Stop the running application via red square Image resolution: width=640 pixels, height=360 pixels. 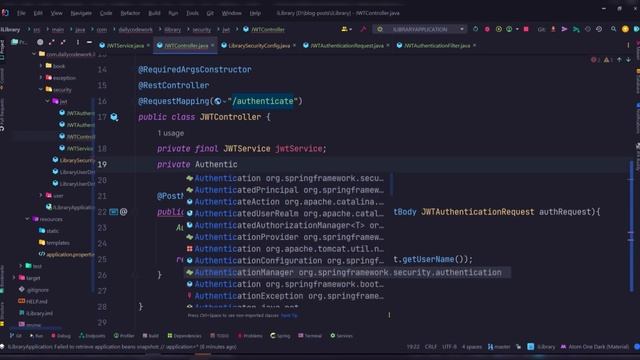[x=526, y=29]
